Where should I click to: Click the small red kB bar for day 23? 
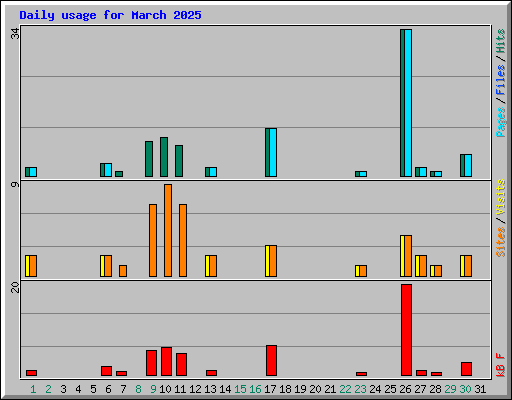(x=361, y=374)
